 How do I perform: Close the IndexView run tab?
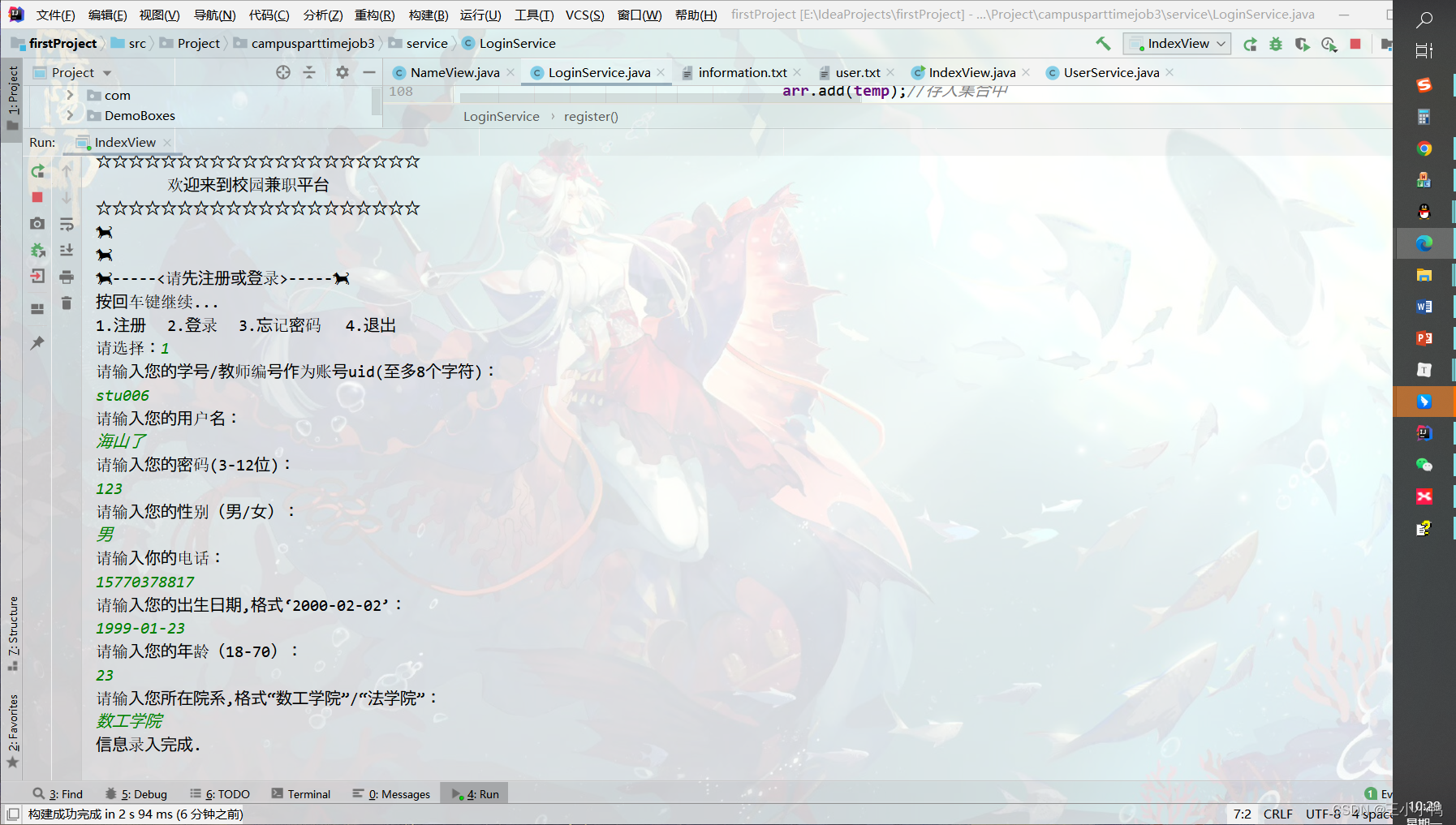pyautogui.click(x=167, y=143)
